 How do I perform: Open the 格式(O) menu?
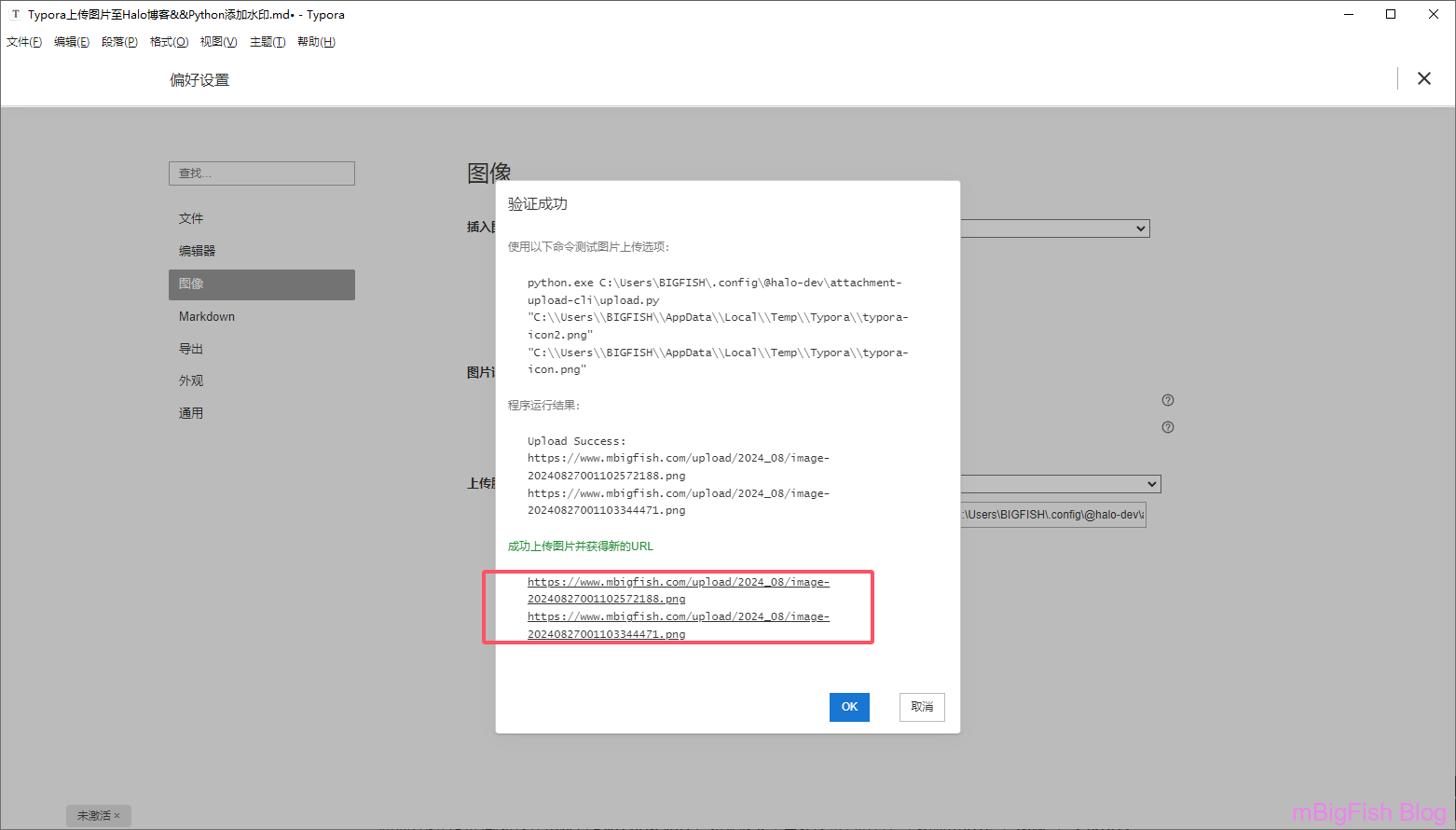click(169, 42)
